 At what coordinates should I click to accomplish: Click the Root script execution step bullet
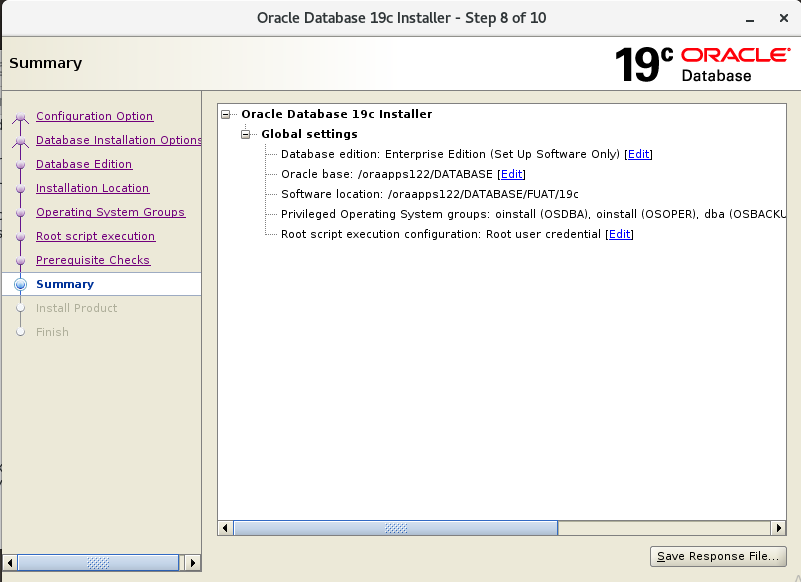pos(20,237)
